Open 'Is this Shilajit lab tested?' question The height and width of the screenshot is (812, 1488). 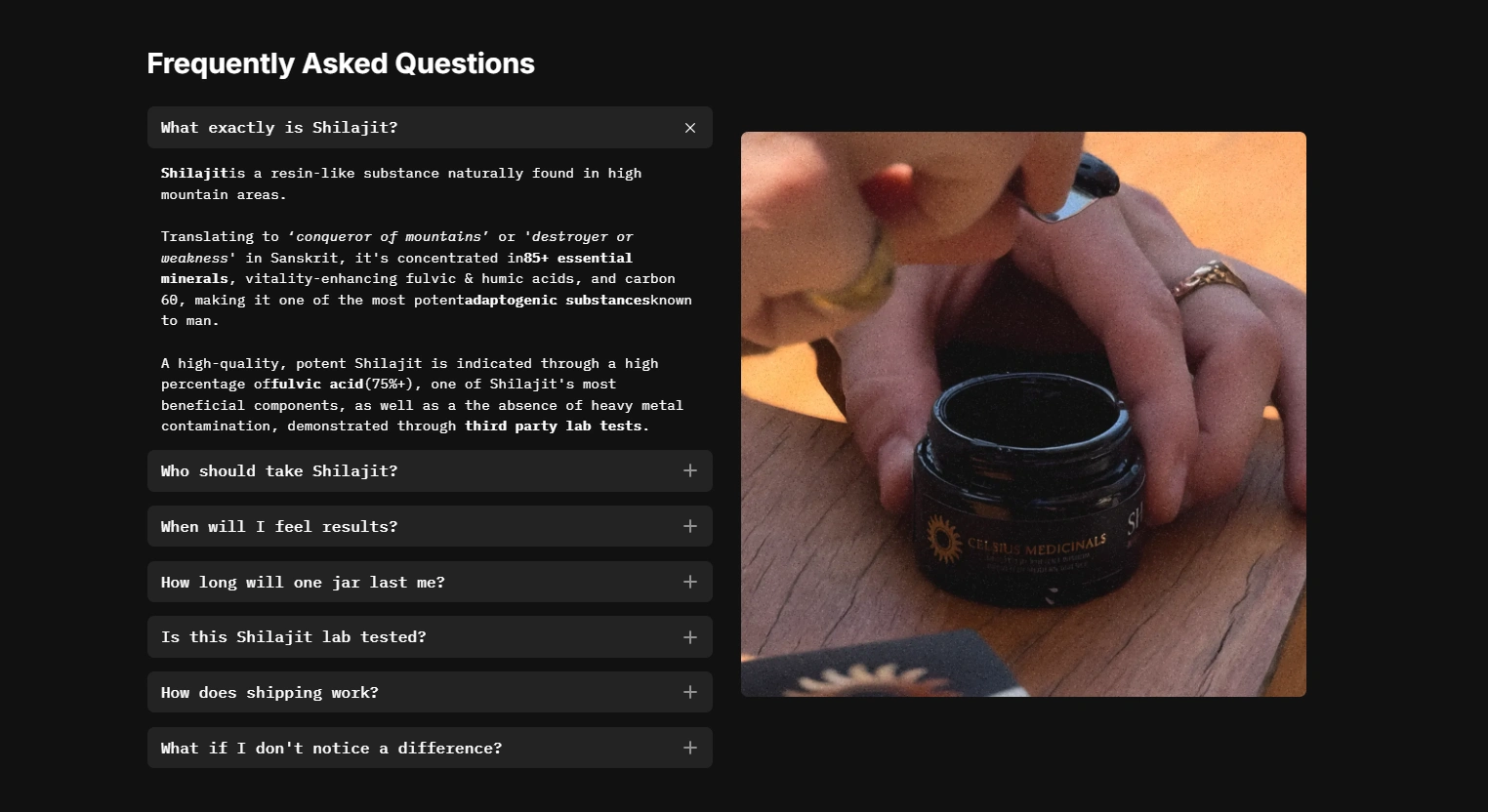(430, 637)
